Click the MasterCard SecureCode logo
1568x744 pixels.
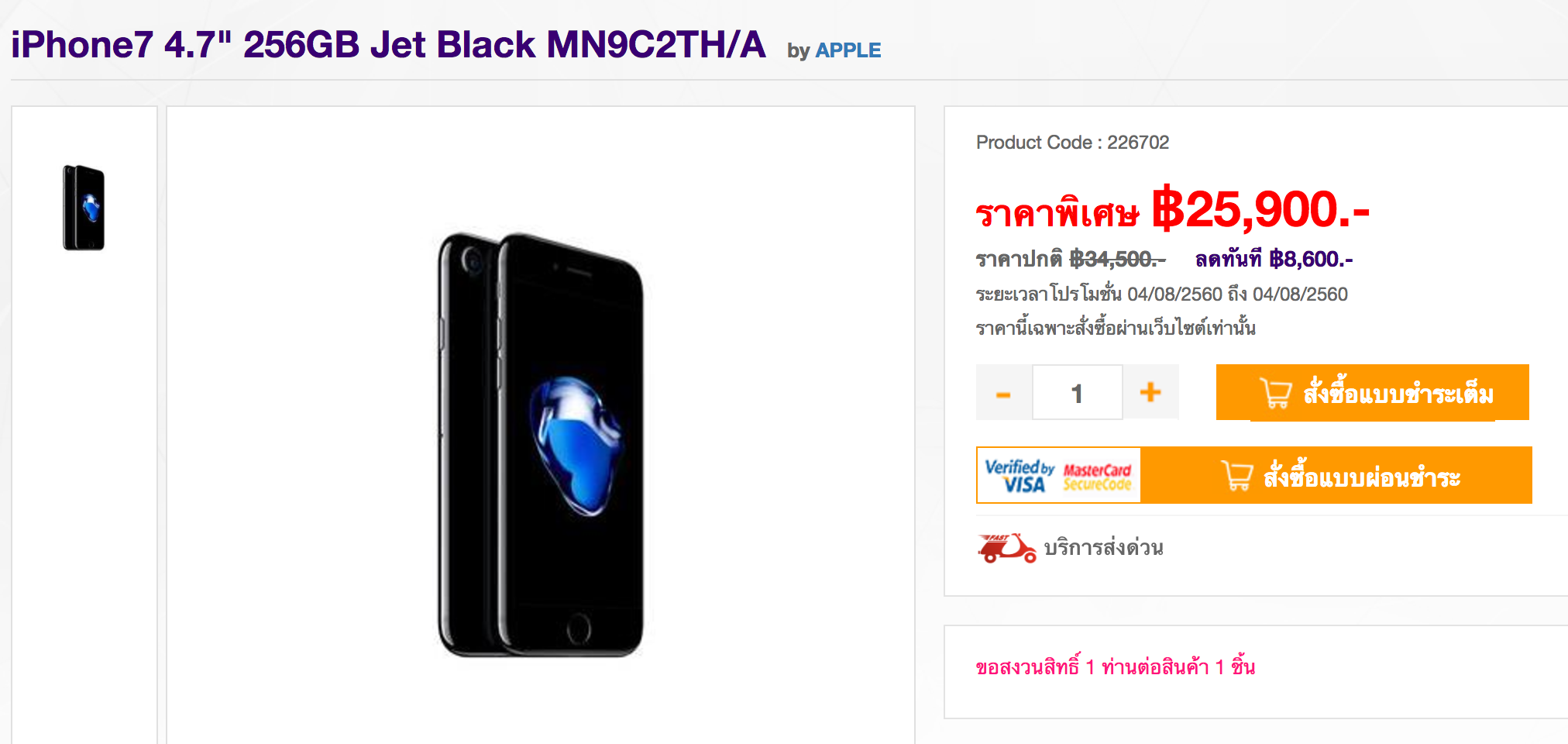[1097, 477]
